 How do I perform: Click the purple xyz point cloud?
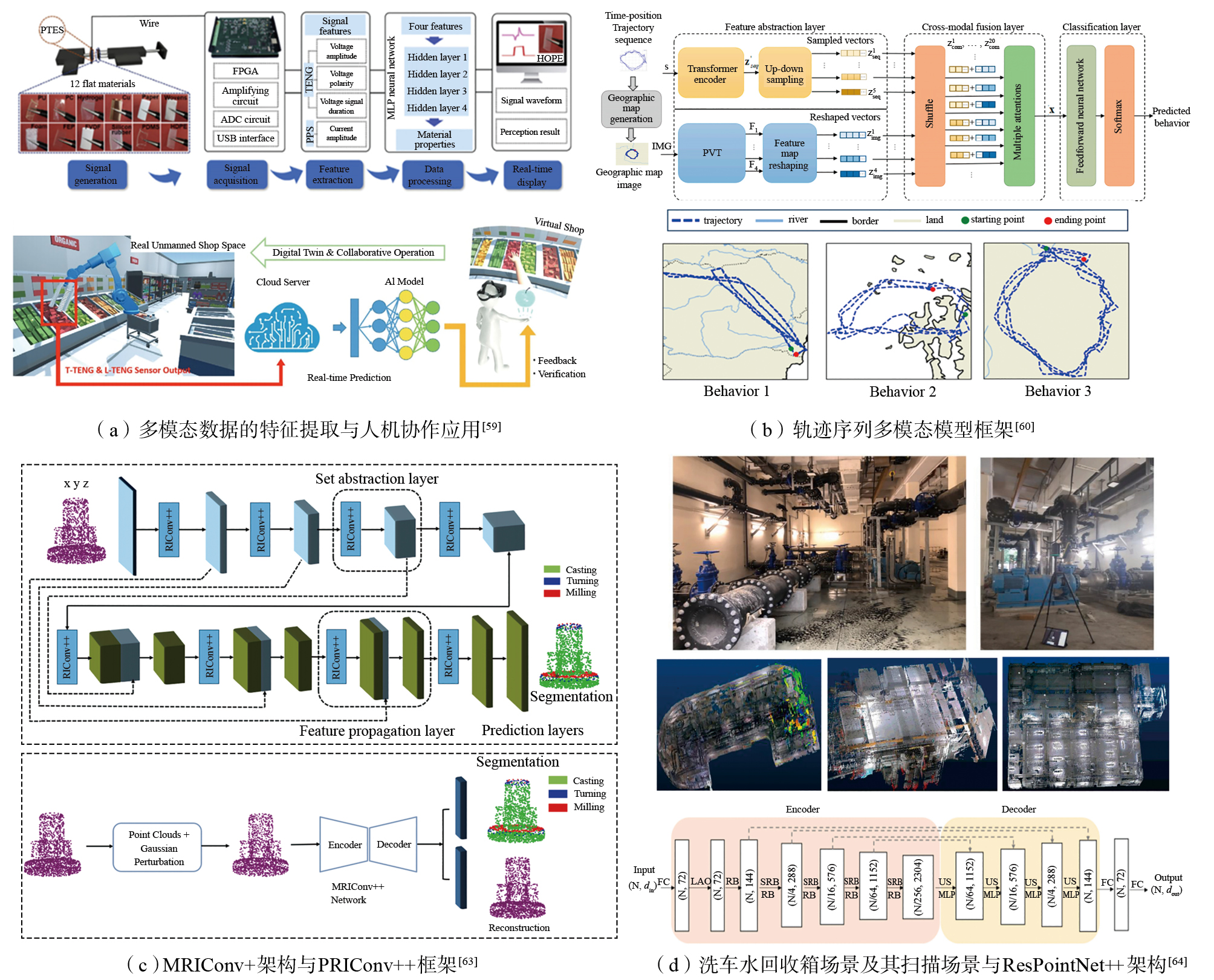click(x=77, y=531)
